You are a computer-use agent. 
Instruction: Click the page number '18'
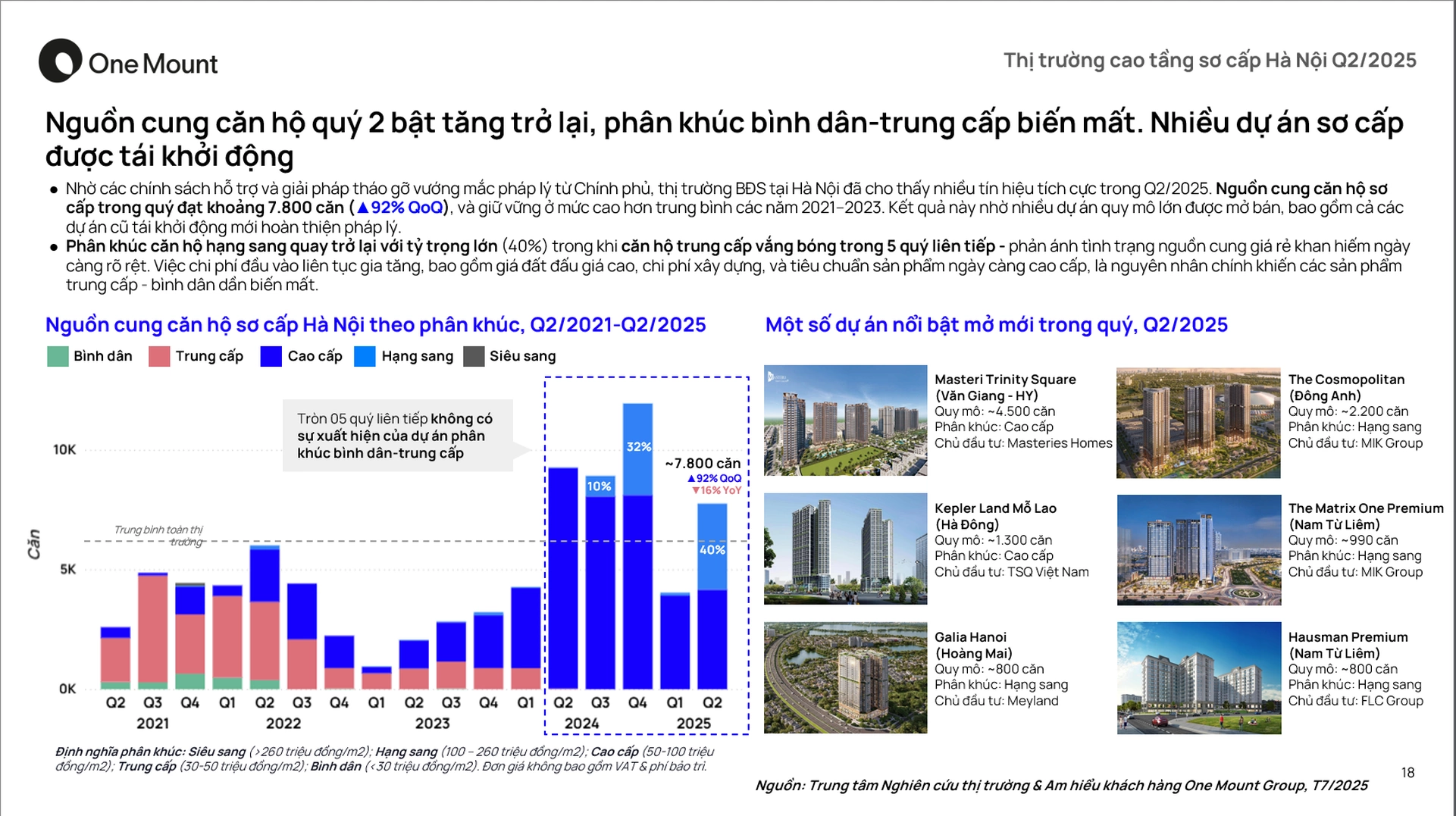pos(1407,773)
